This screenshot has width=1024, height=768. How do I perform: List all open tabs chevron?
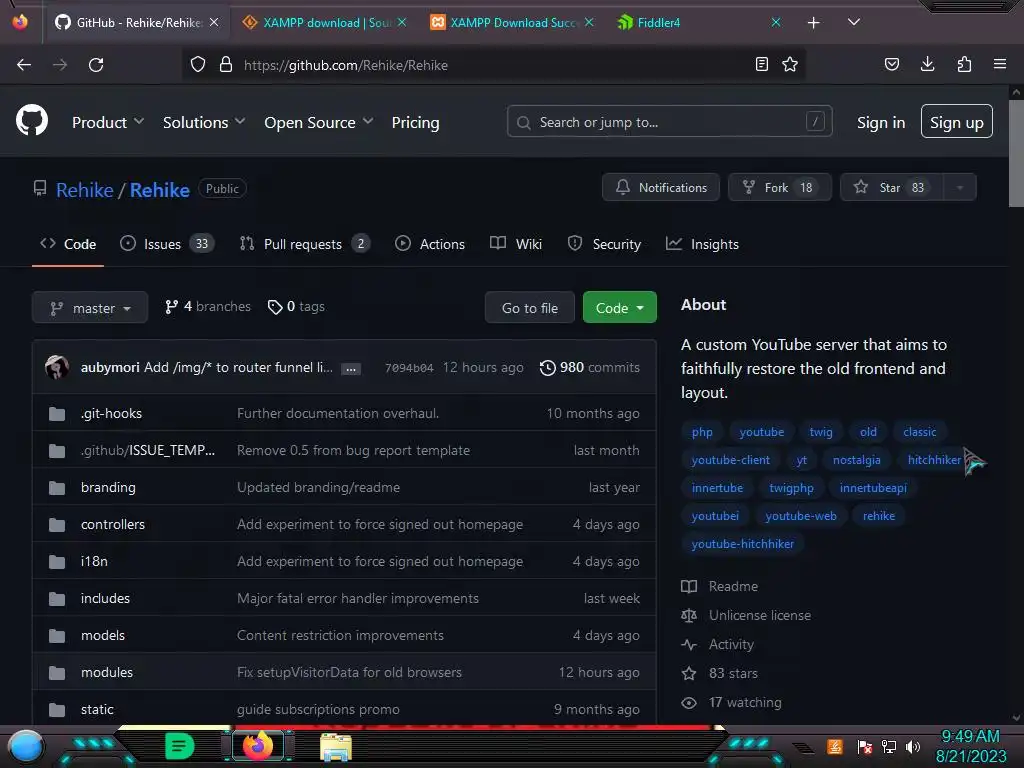coord(854,22)
